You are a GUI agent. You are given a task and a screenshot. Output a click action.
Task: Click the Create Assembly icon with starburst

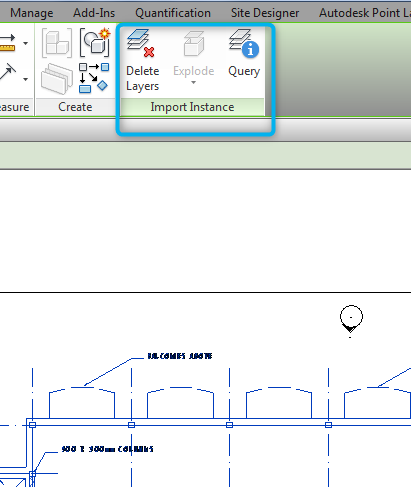pyautogui.click(x=95, y=42)
